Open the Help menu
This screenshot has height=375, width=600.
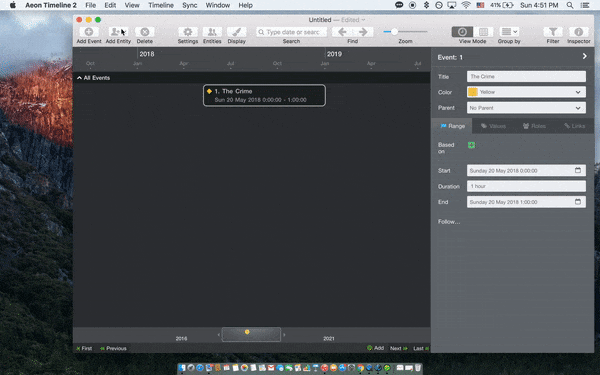pyautogui.click(x=245, y=5)
